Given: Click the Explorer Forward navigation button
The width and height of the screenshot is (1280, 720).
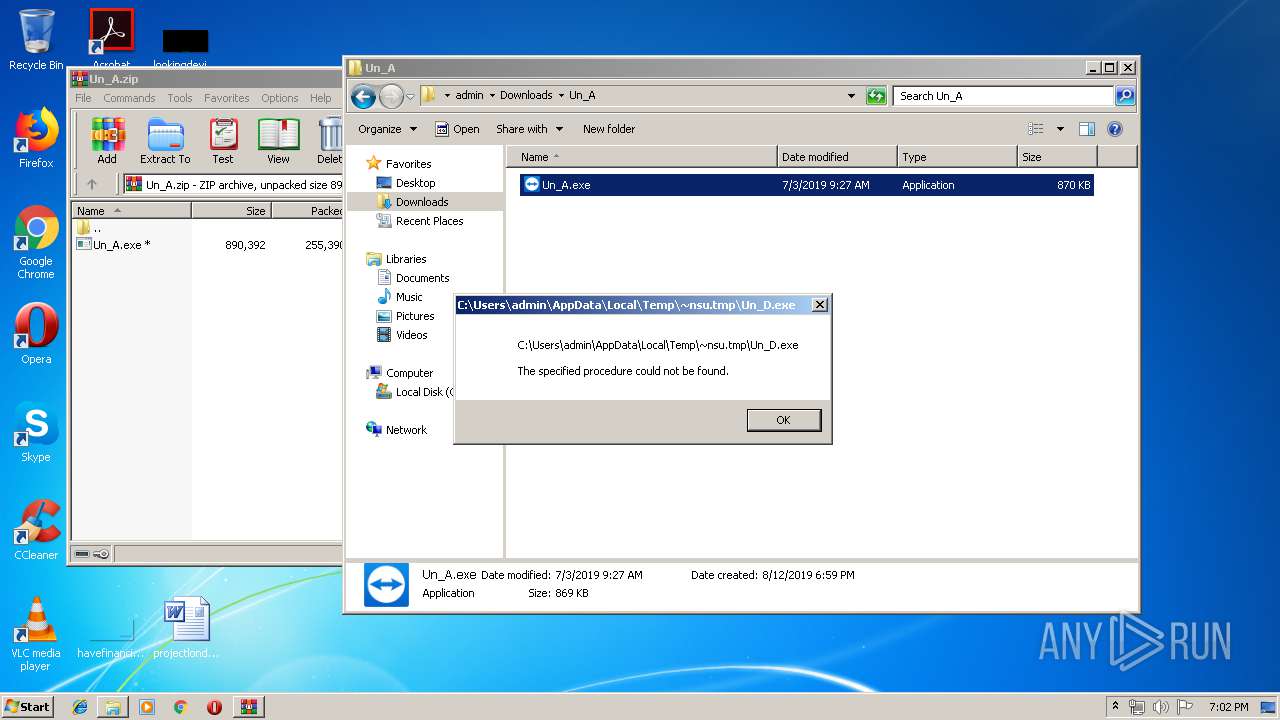Looking at the screenshot, I should [391, 96].
